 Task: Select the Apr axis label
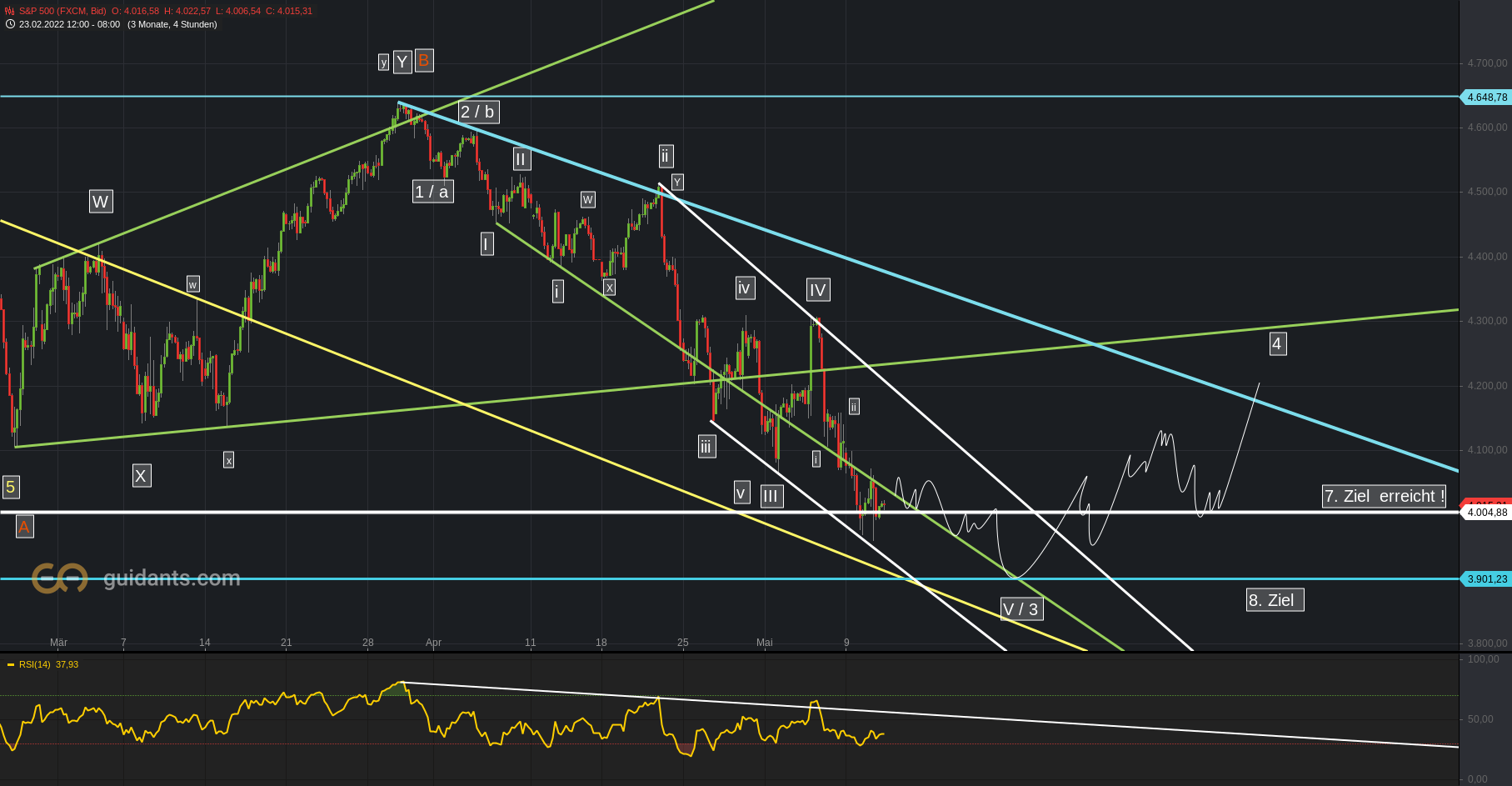pyautogui.click(x=432, y=643)
